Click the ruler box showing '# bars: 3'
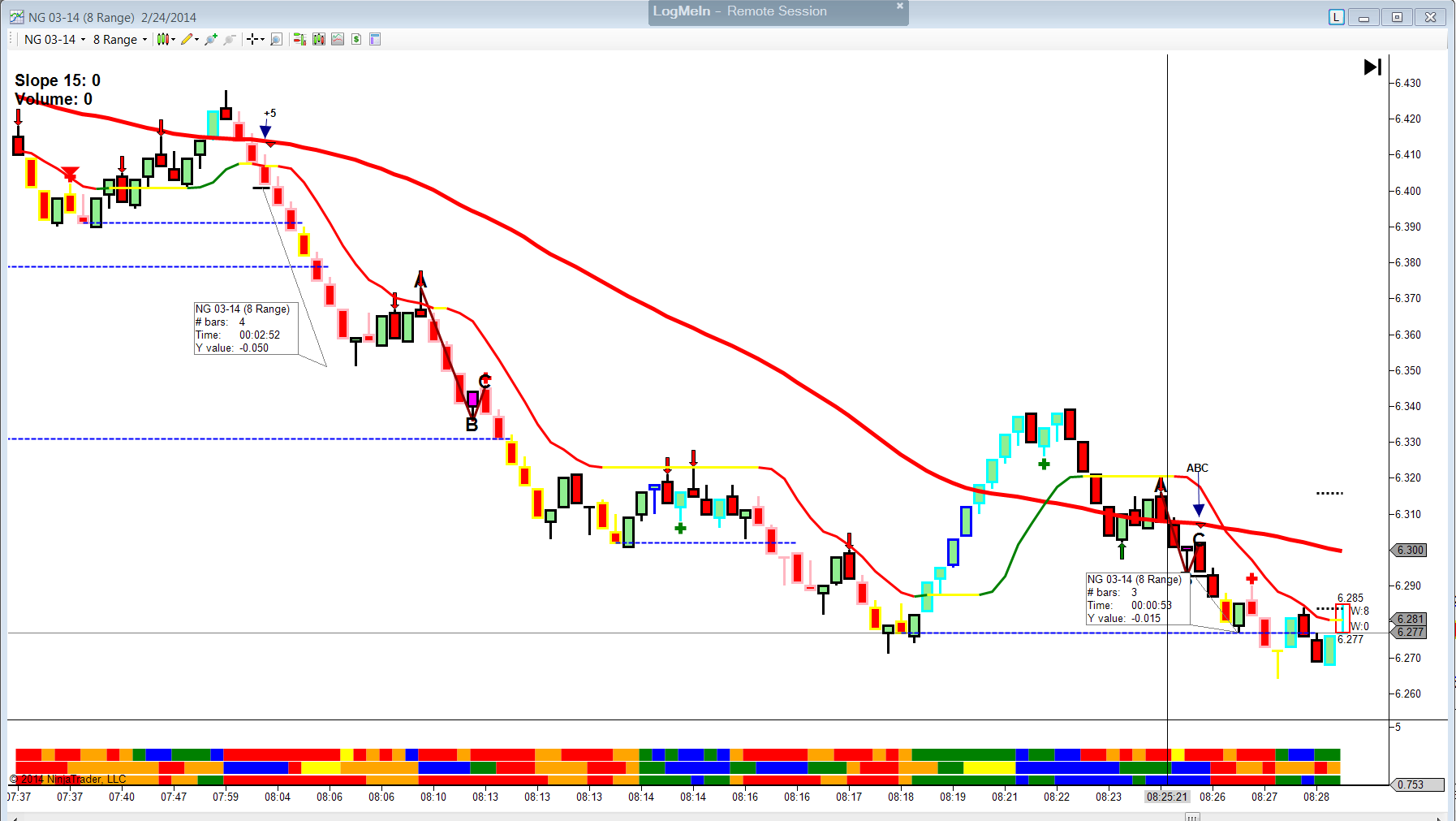This screenshot has height=821, width=1456. point(1138,598)
